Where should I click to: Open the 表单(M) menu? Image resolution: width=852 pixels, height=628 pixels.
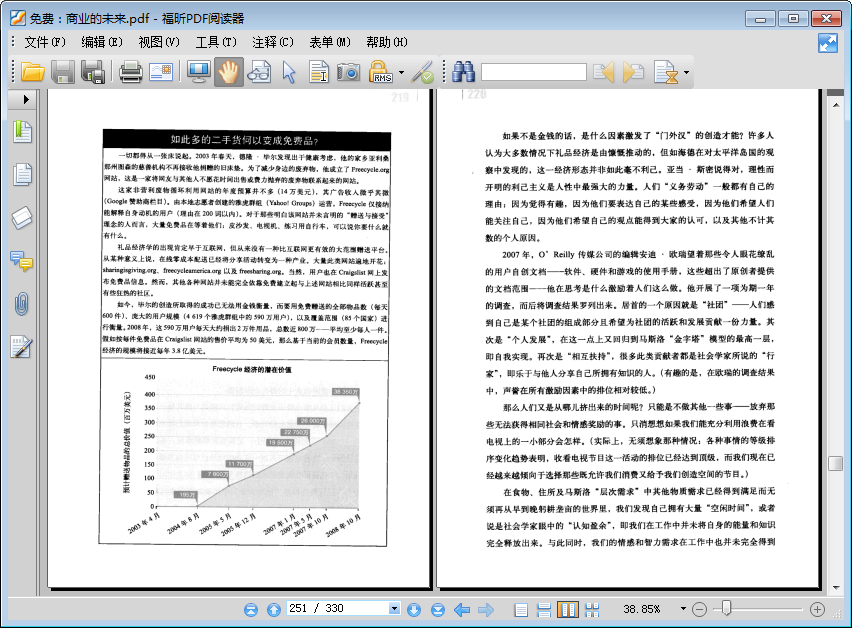[x=330, y=42]
